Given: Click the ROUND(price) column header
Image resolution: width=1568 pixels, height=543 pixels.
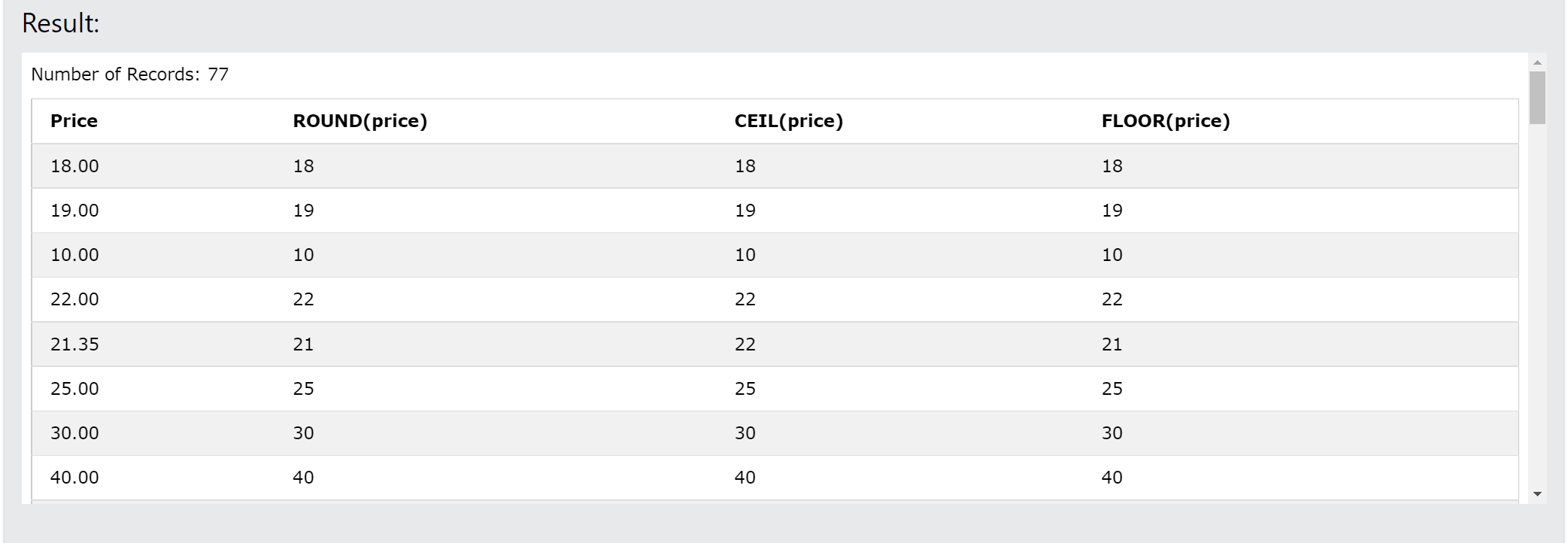Looking at the screenshot, I should coord(359,121).
